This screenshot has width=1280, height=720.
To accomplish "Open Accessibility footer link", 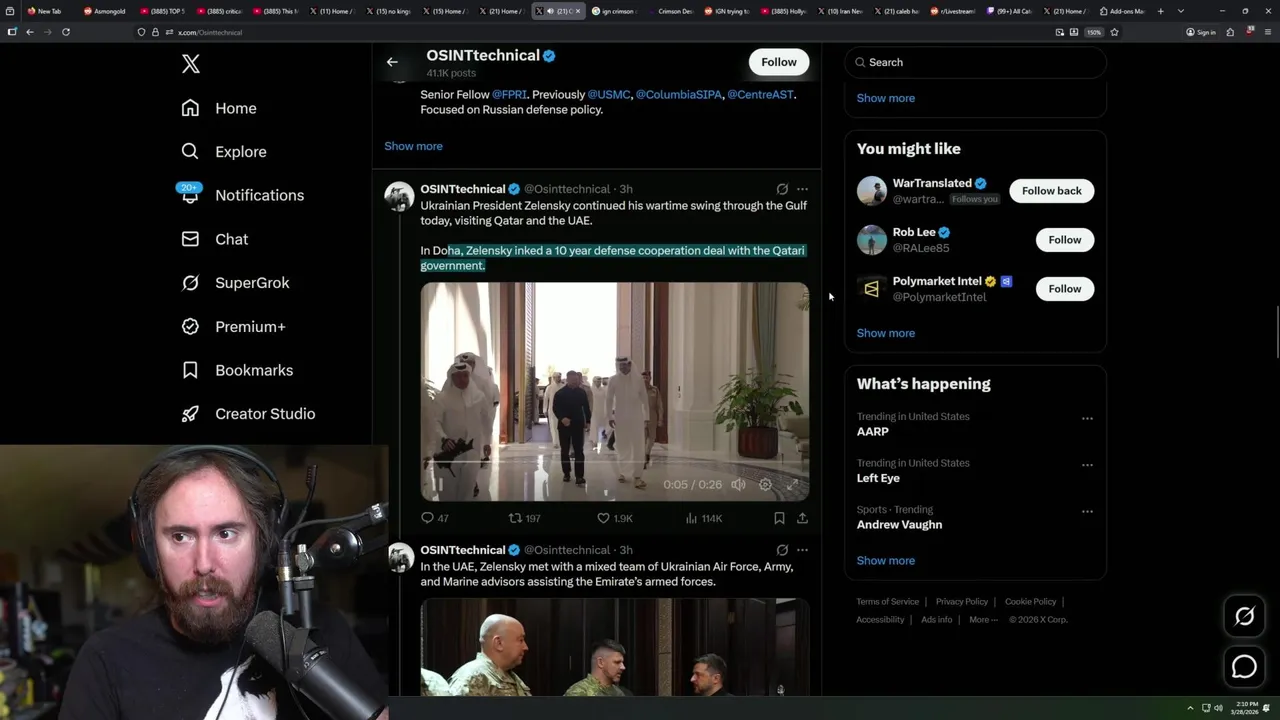I will click(880, 620).
